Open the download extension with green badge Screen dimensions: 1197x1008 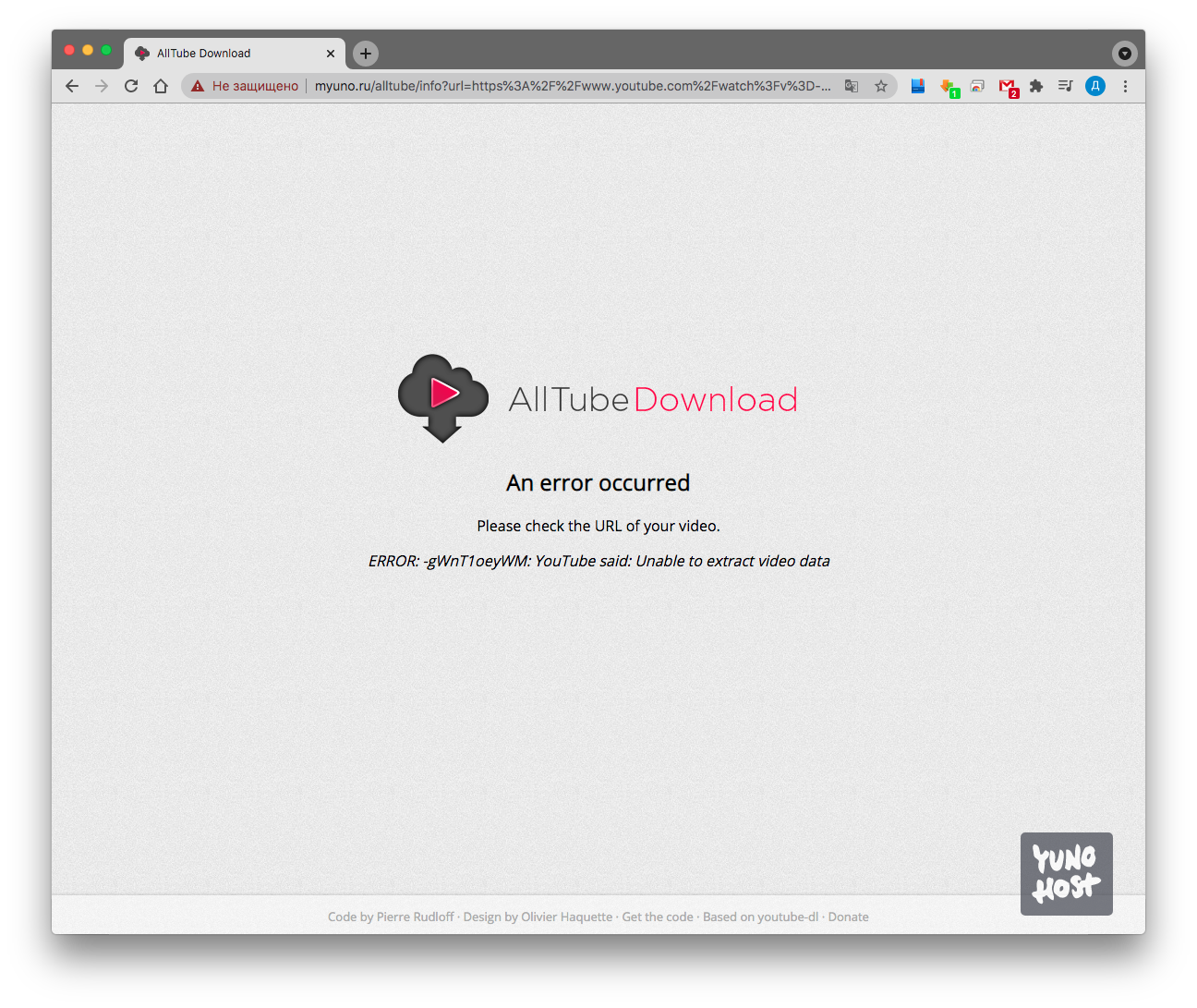click(949, 88)
